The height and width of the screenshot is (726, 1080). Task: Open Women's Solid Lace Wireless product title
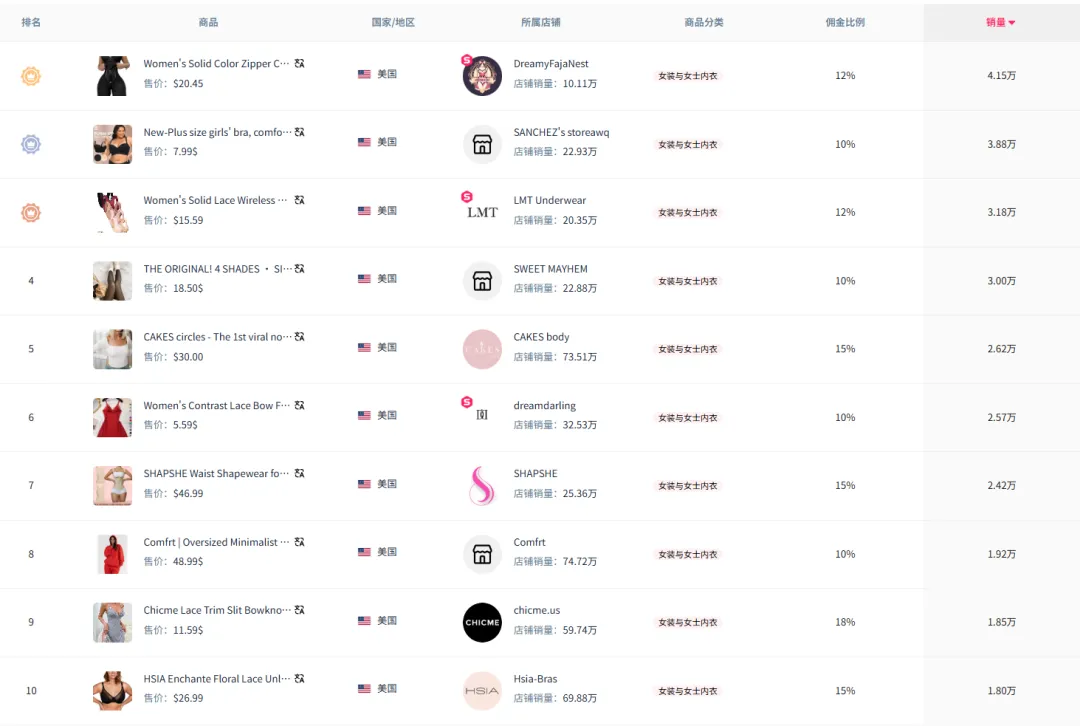[215, 200]
